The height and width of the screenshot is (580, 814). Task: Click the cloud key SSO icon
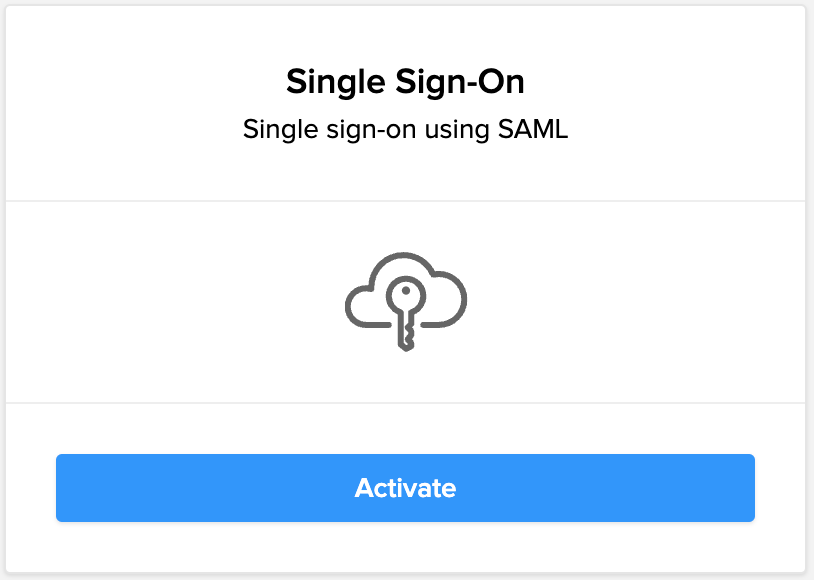click(x=406, y=298)
